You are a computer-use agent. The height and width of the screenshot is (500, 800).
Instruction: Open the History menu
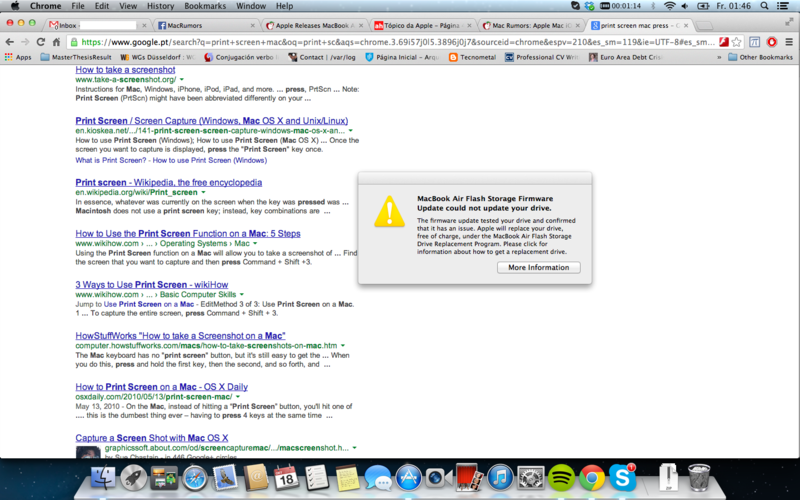(161, 6)
